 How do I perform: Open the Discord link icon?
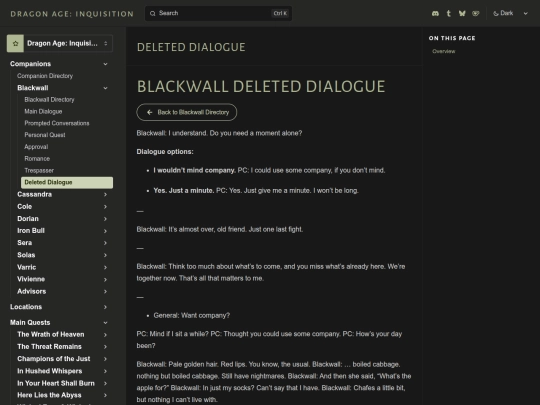435,13
